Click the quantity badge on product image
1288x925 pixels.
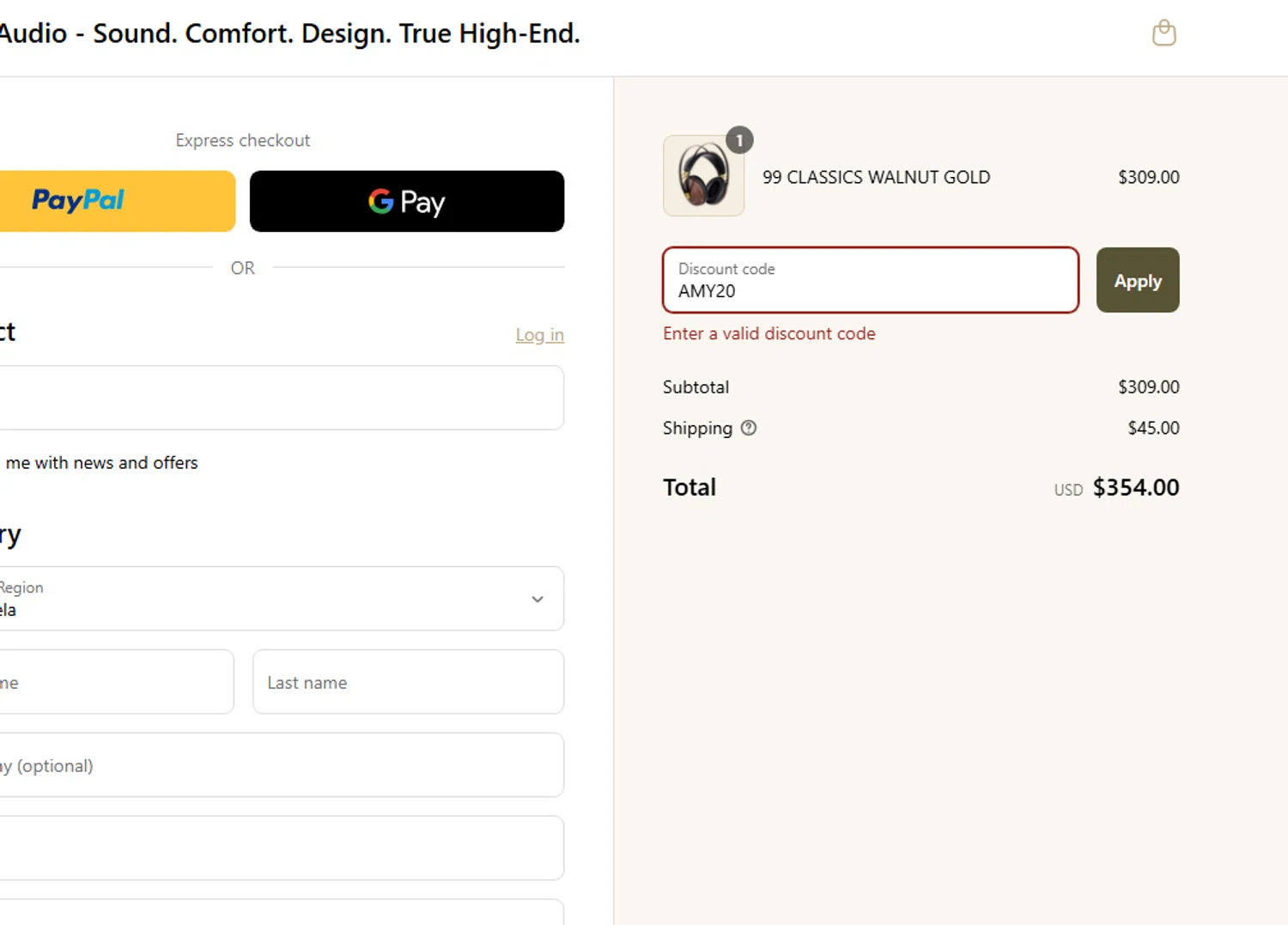[739, 140]
